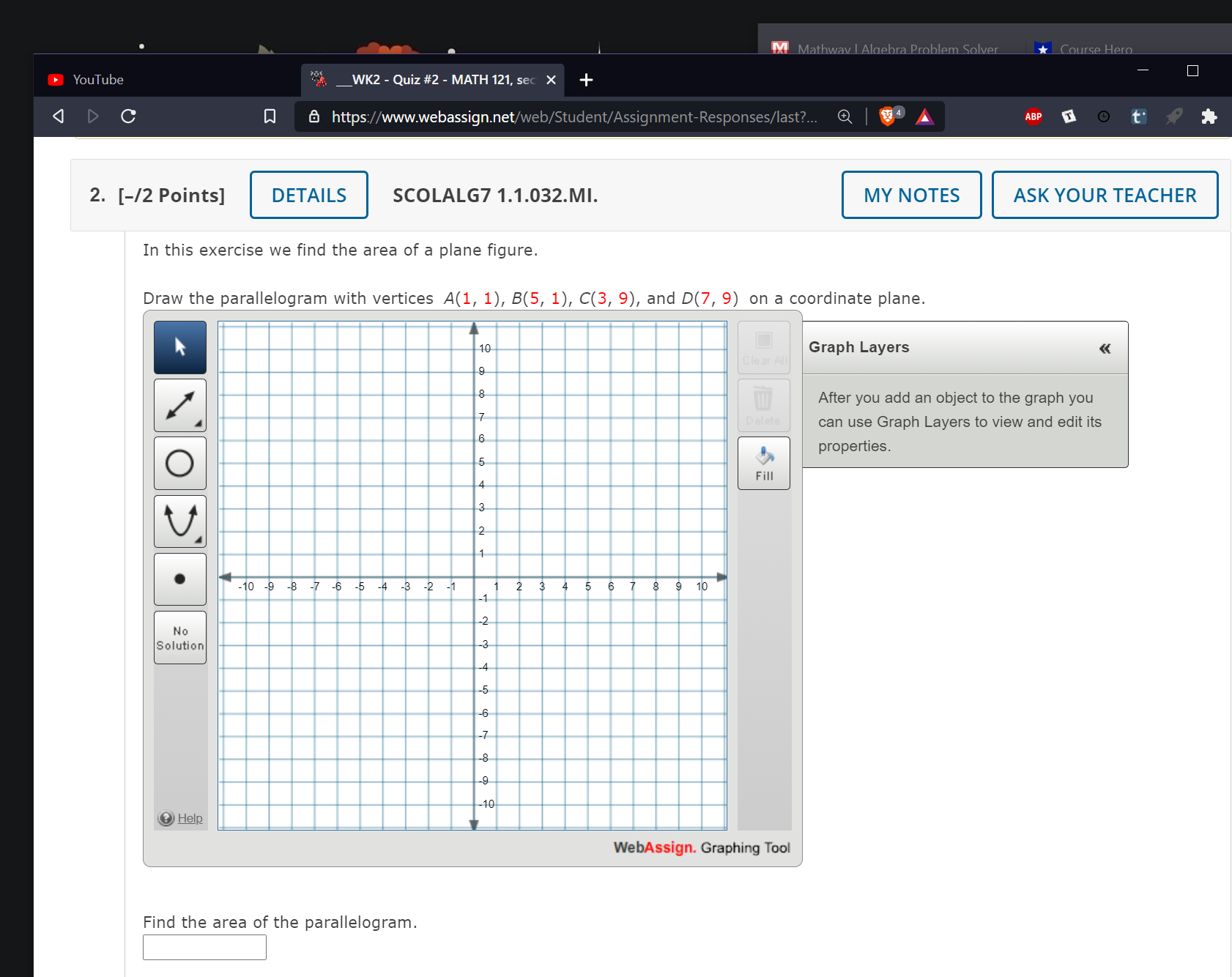Go forward to the next page
The height and width of the screenshot is (977, 1232).
[x=93, y=116]
